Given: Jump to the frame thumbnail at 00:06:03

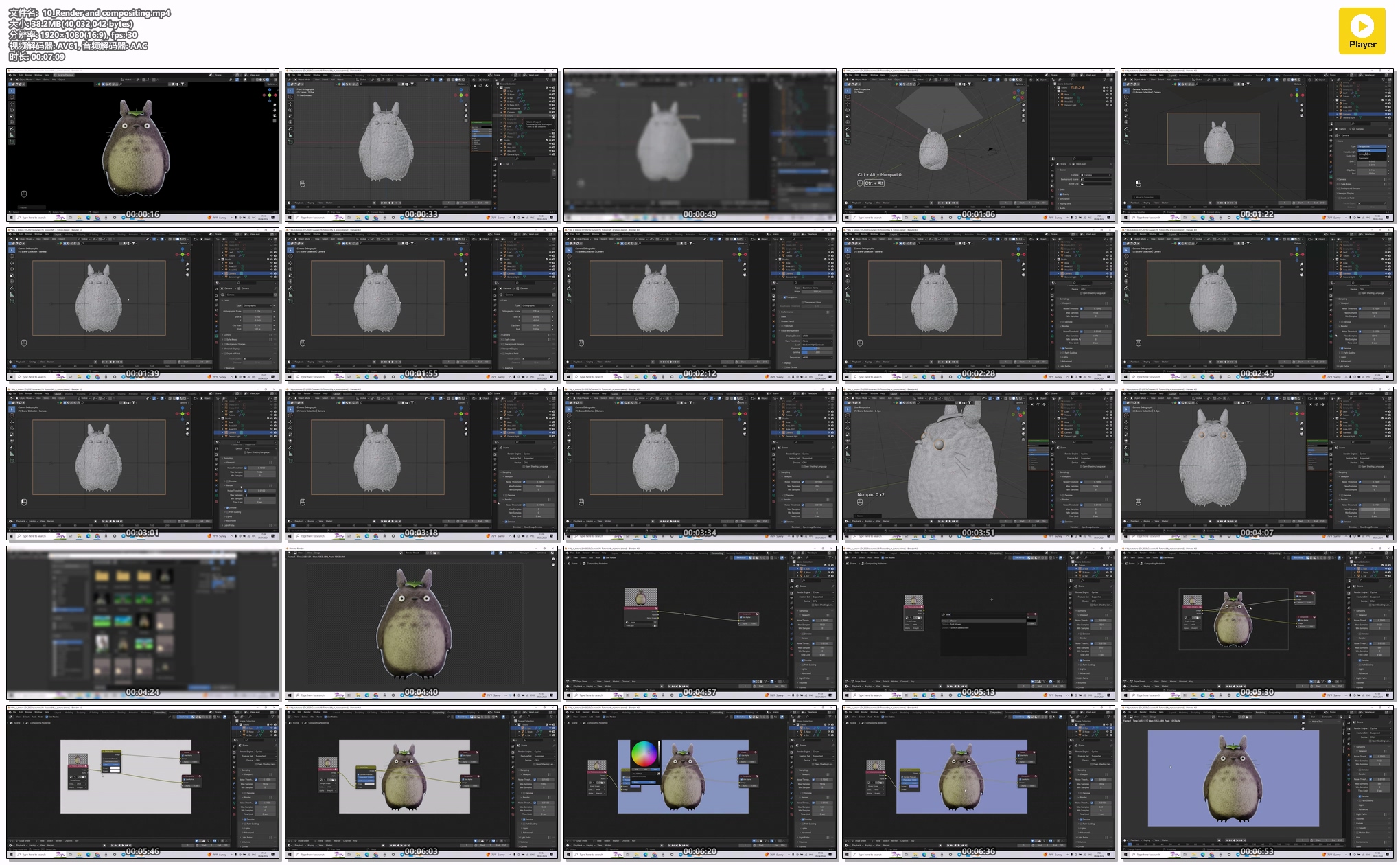Looking at the screenshot, I should coord(422,782).
